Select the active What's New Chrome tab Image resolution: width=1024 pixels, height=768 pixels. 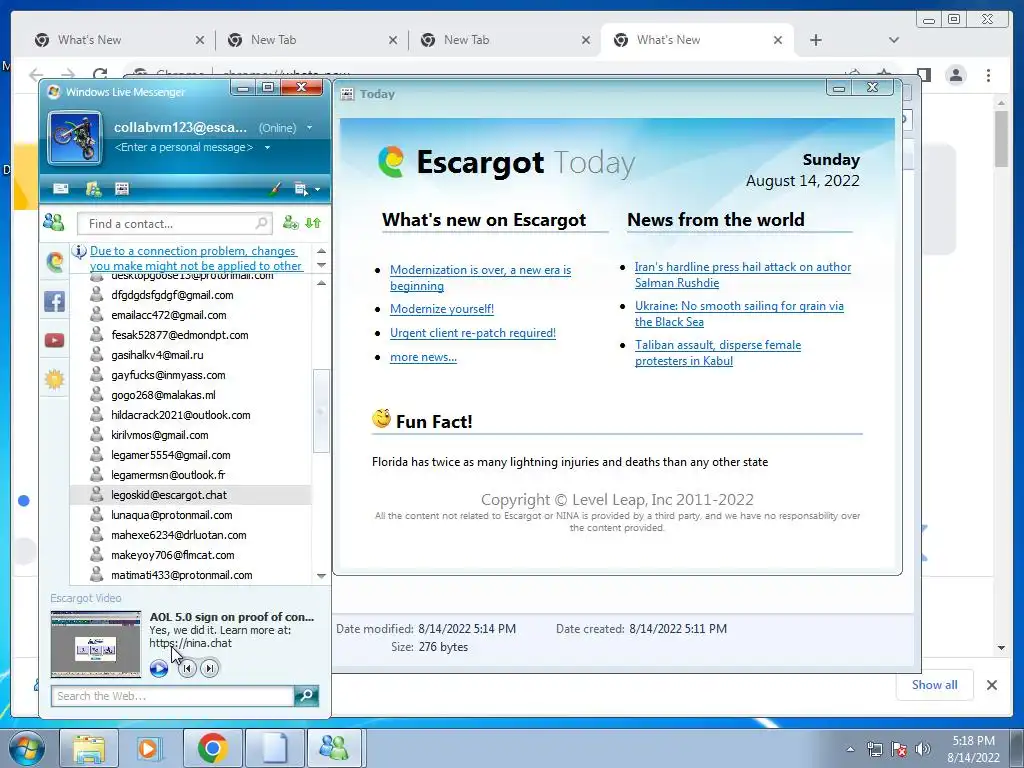coord(696,40)
